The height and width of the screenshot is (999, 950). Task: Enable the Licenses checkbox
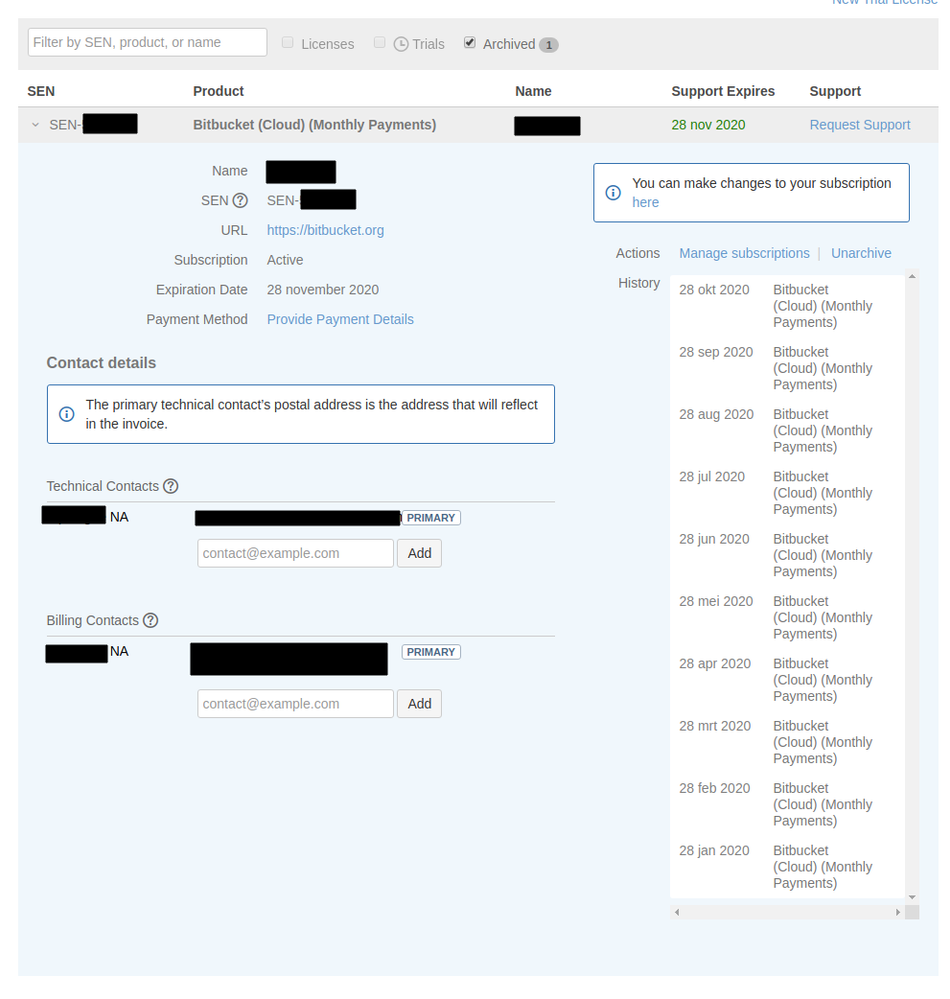click(x=287, y=43)
